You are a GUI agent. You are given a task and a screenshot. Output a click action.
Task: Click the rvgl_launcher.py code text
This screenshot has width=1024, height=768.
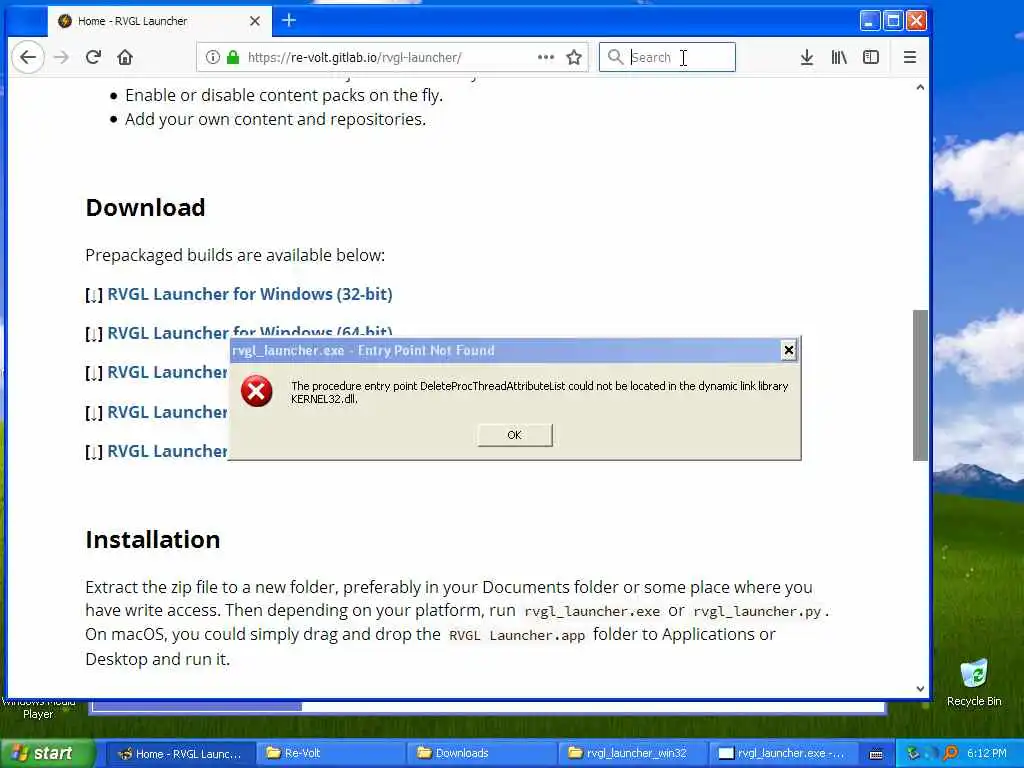[x=757, y=612]
